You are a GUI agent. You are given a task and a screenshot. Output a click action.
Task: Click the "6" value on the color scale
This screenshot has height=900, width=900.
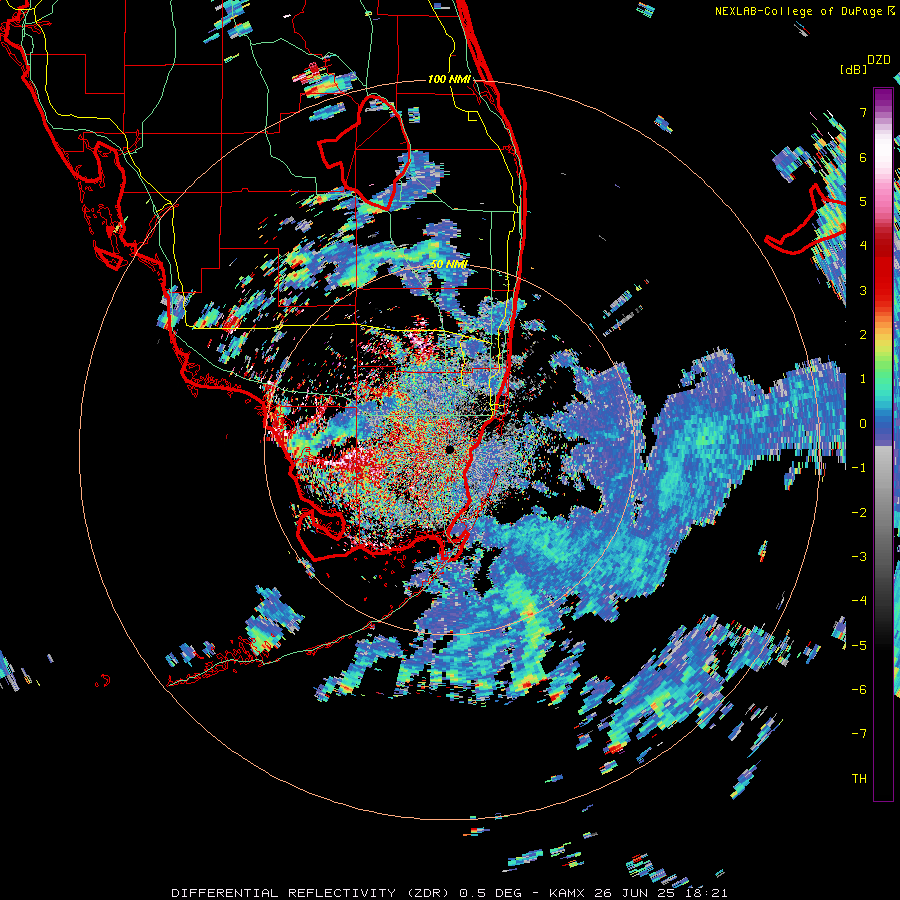pos(863,157)
